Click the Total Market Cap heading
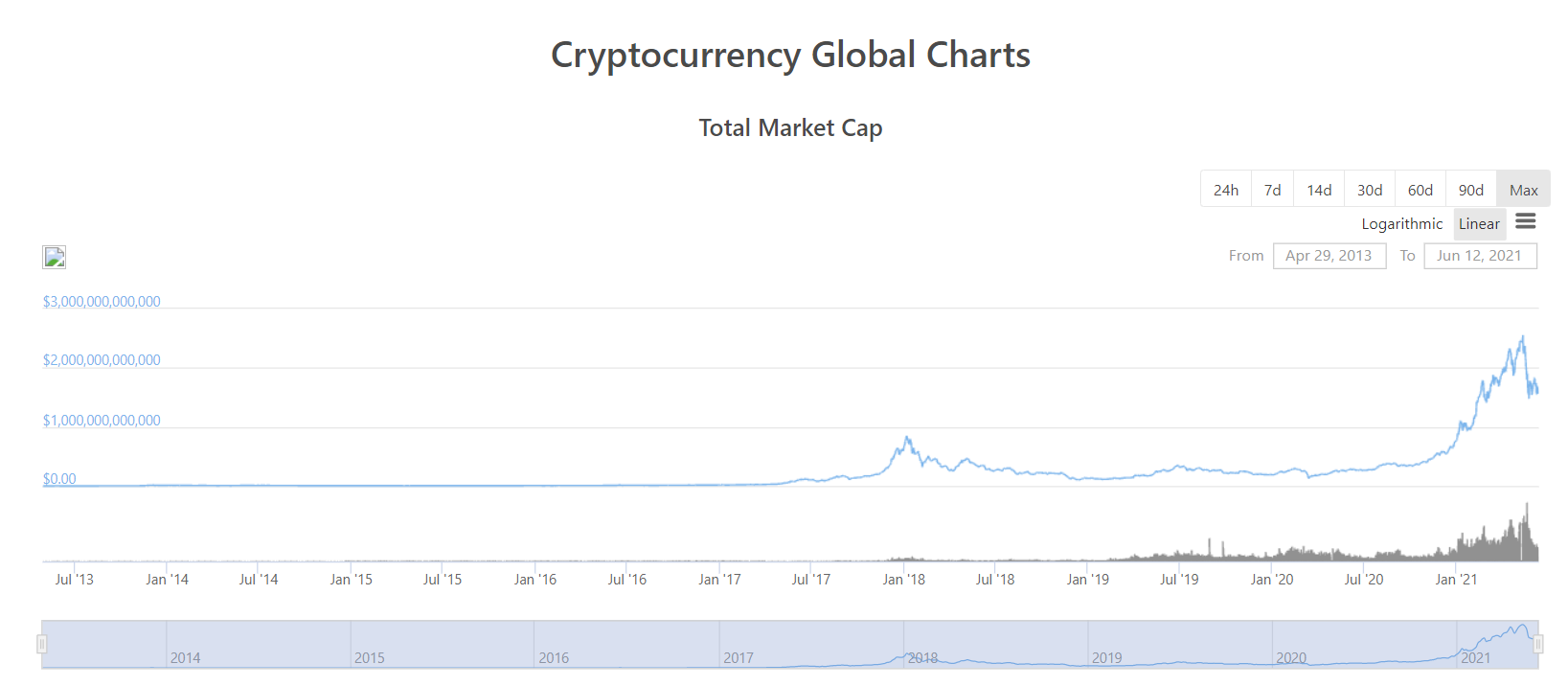Image resolution: width=1568 pixels, height=686 pixels. coord(789,127)
